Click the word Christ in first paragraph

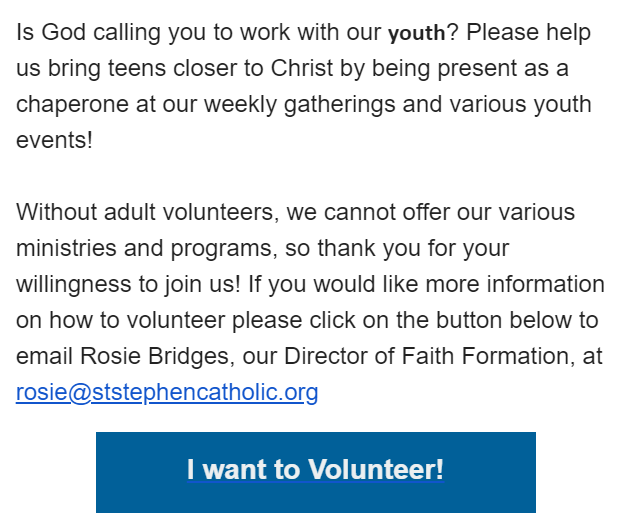pyautogui.click(x=302, y=68)
